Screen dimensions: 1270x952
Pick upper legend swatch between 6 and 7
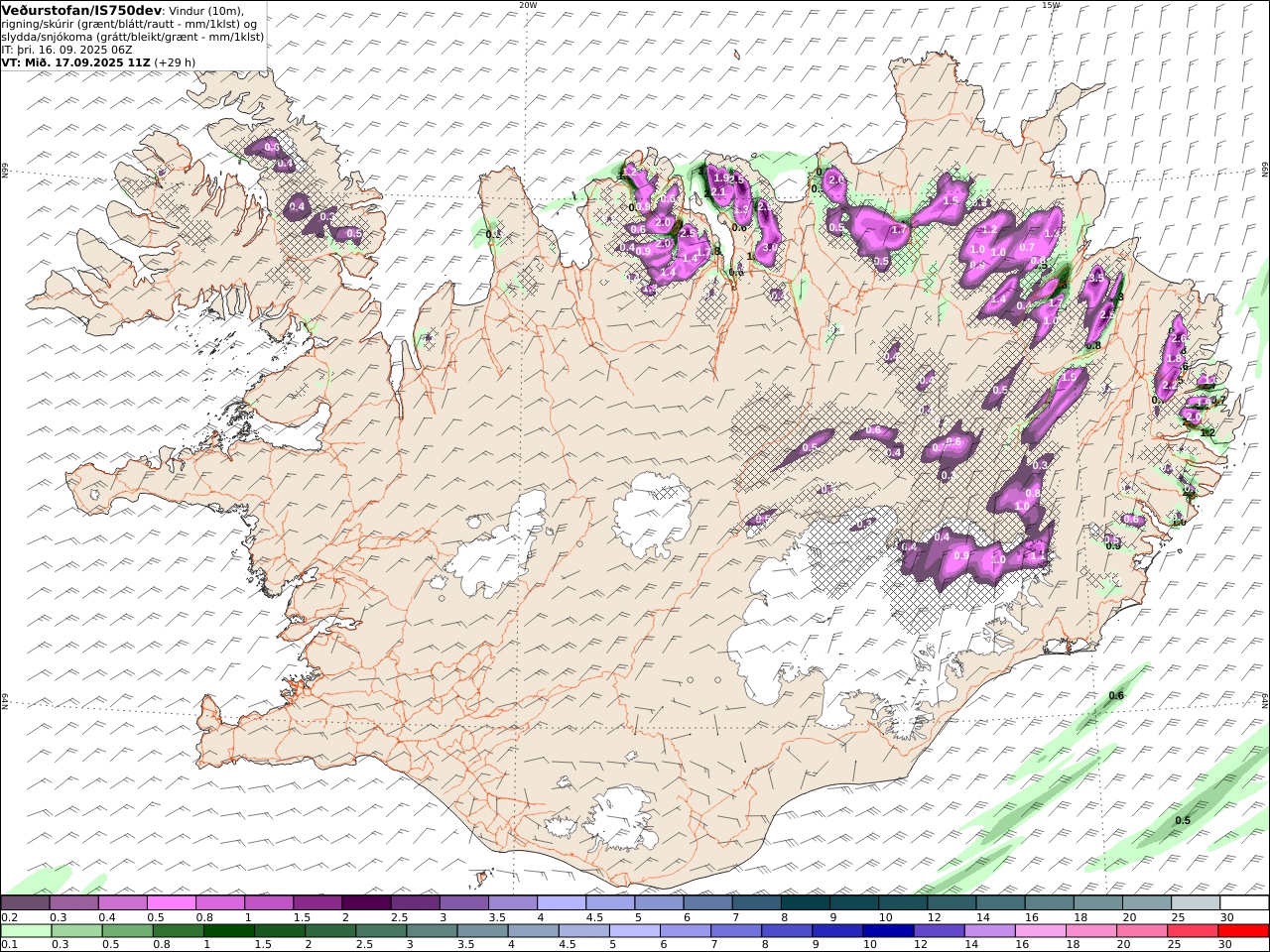(x=707, y=903)
